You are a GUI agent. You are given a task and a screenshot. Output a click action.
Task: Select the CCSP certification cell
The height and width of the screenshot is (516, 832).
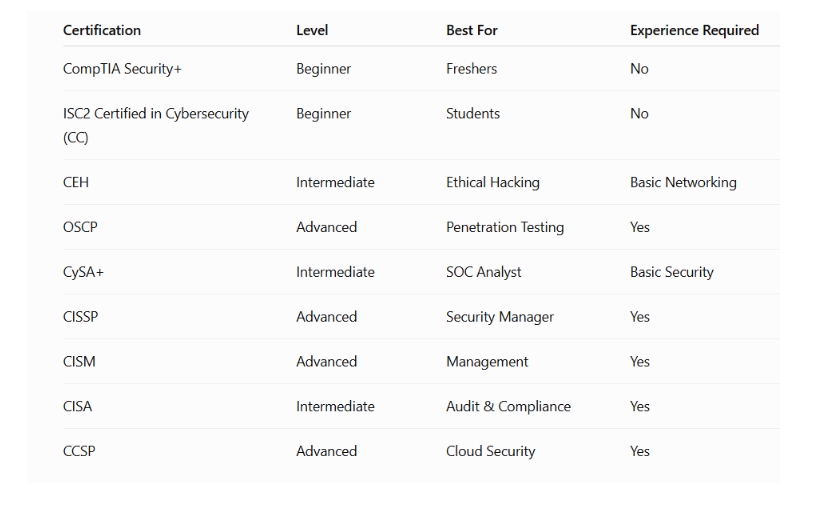tap(79, 451)
